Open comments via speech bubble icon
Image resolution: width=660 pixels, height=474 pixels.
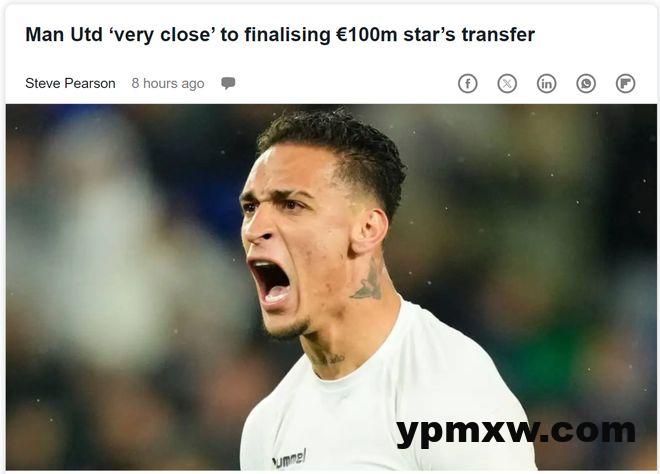point(228,83)
